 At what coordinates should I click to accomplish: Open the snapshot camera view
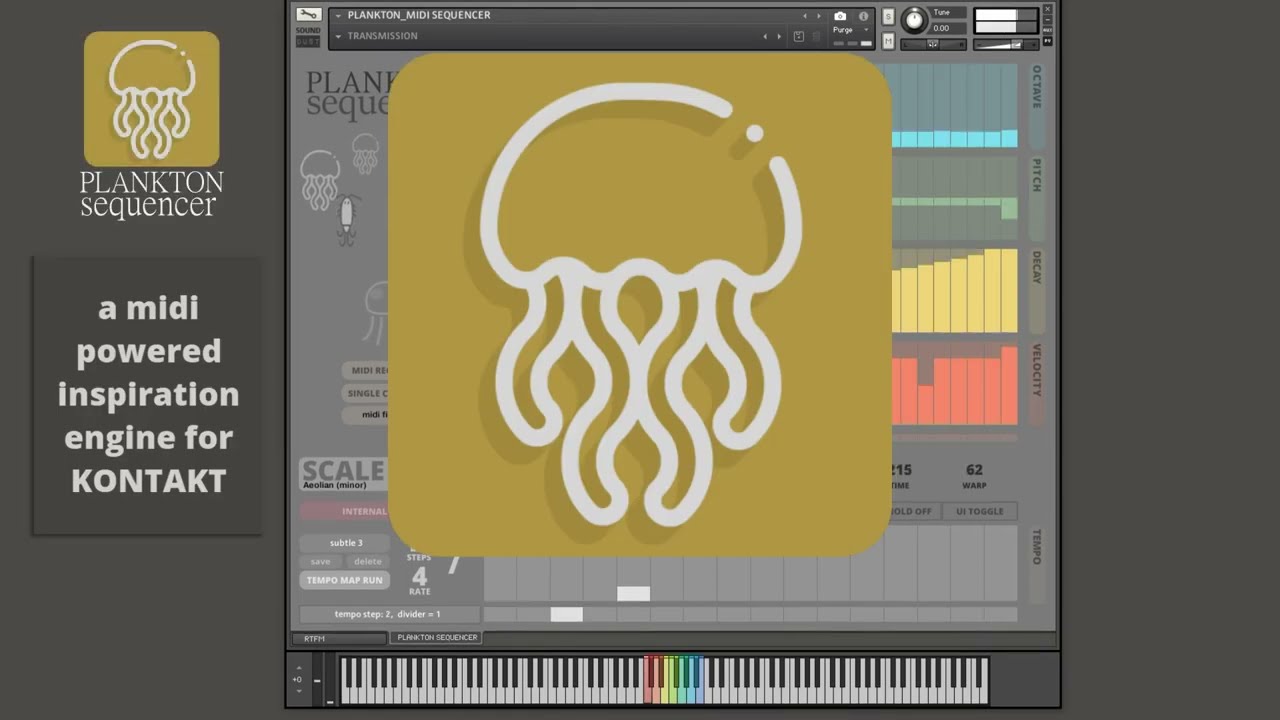tap(840, 16)
